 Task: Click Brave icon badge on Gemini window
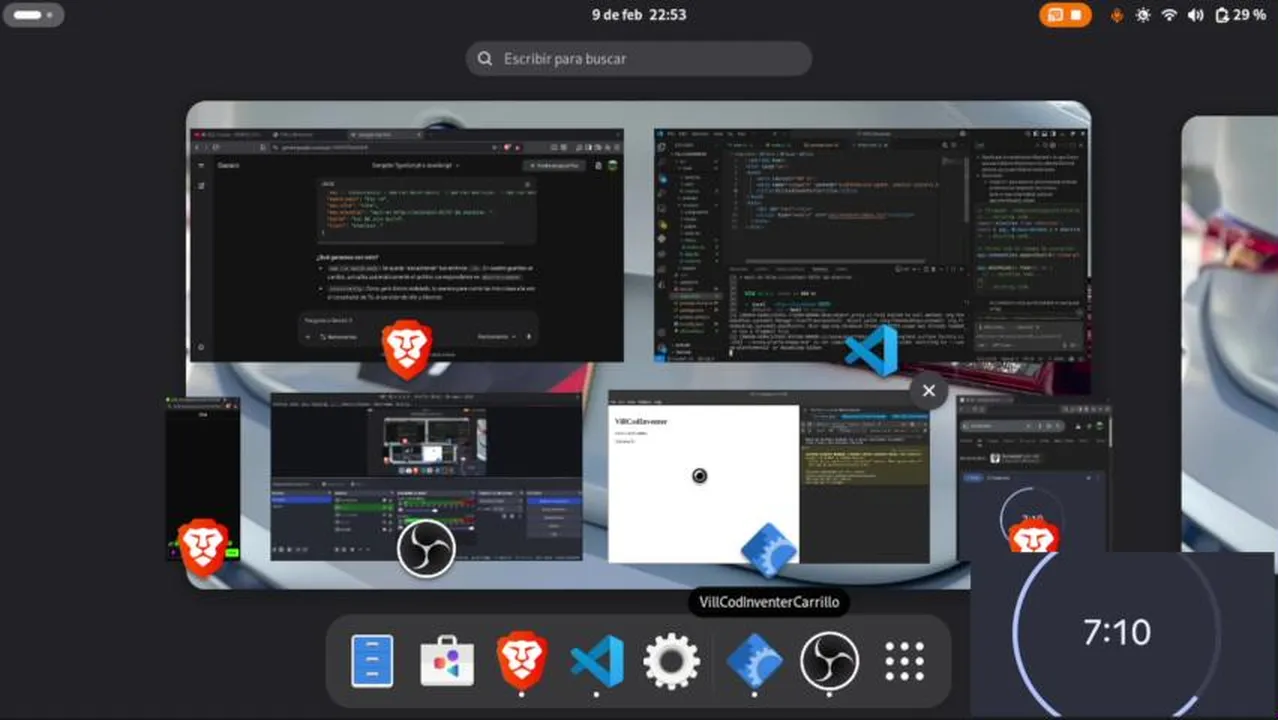406,349
